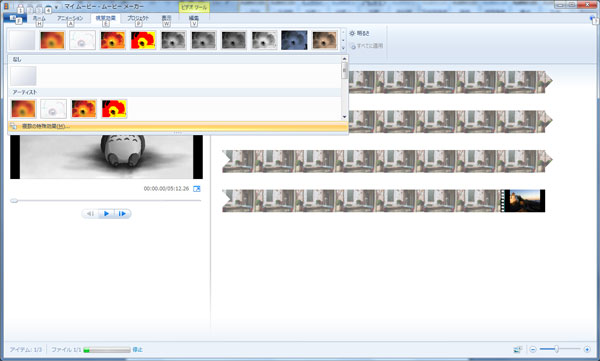This screenshot has width=600, height=361.
Task: Select the castle video clip on timeline
Action: tap(523, 201)
